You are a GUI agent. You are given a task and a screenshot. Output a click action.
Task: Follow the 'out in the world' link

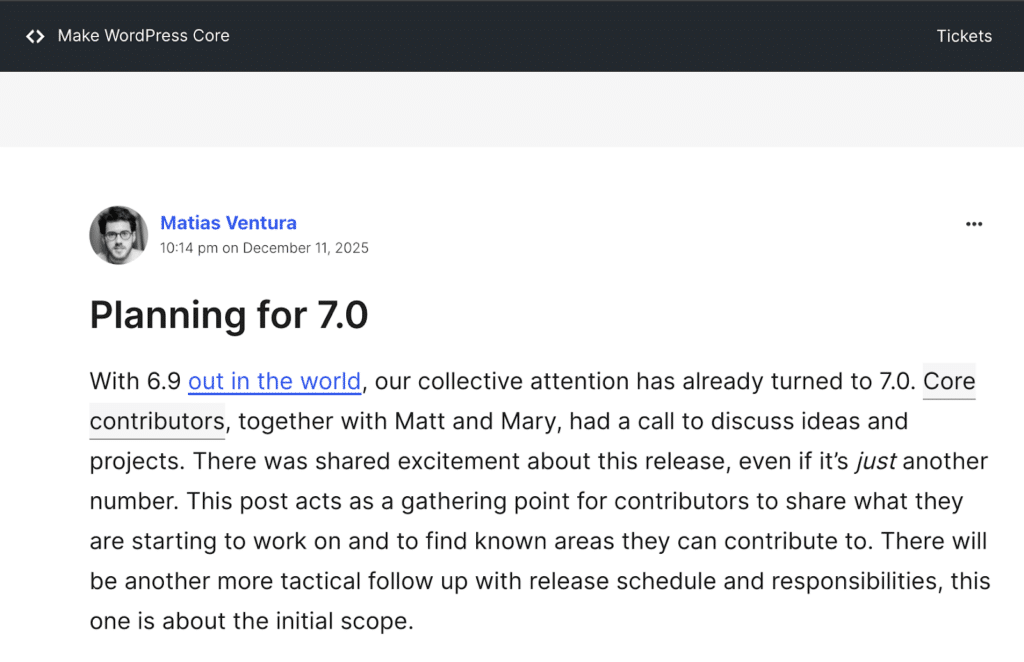coord(274,381)
